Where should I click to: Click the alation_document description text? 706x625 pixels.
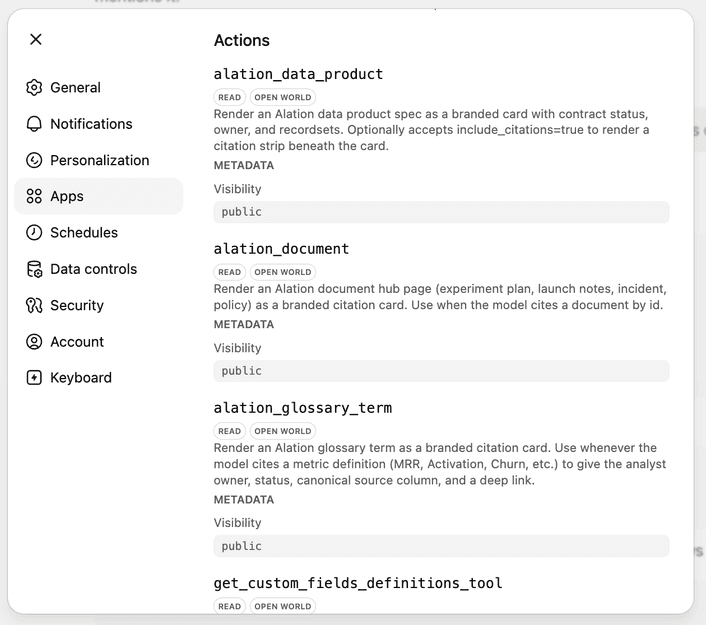(x=440, y=297)
